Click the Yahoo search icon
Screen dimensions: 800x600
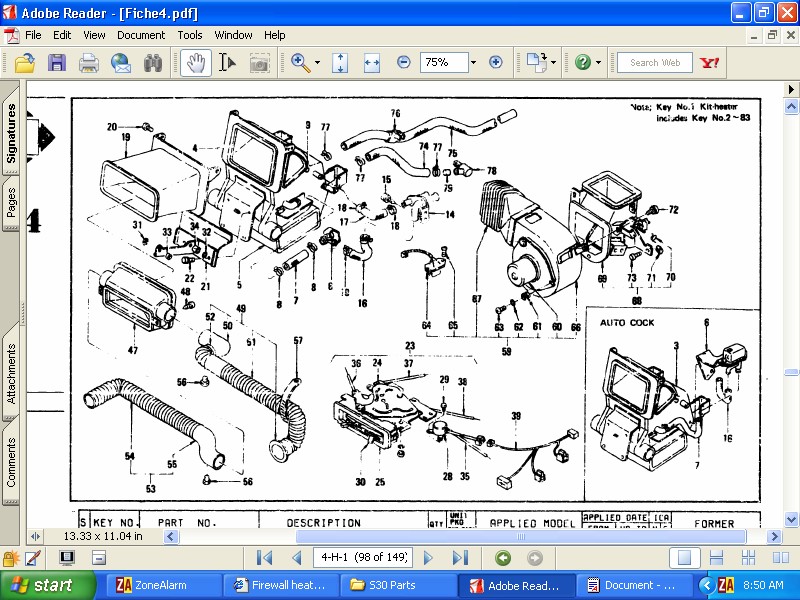coord(709,63)
